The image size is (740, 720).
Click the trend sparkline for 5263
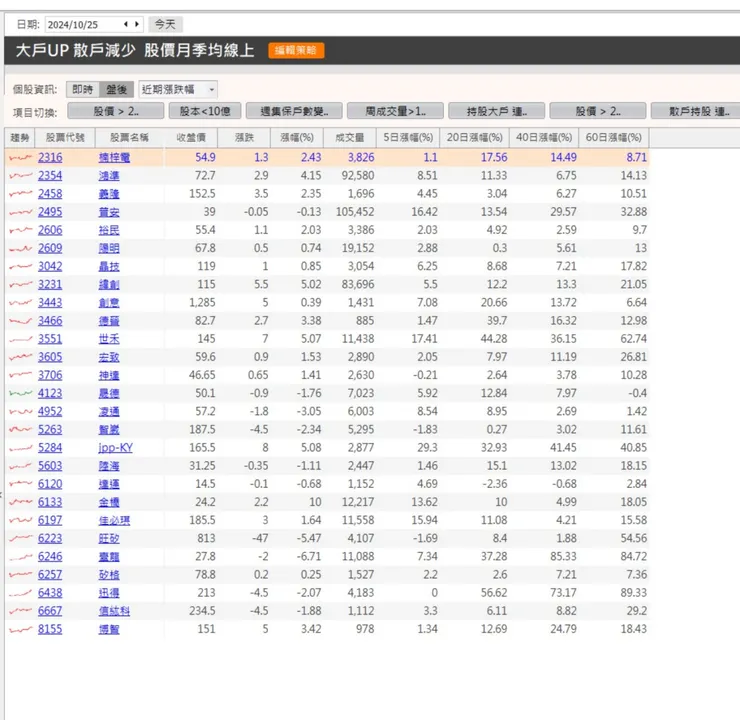pos(21,430)
